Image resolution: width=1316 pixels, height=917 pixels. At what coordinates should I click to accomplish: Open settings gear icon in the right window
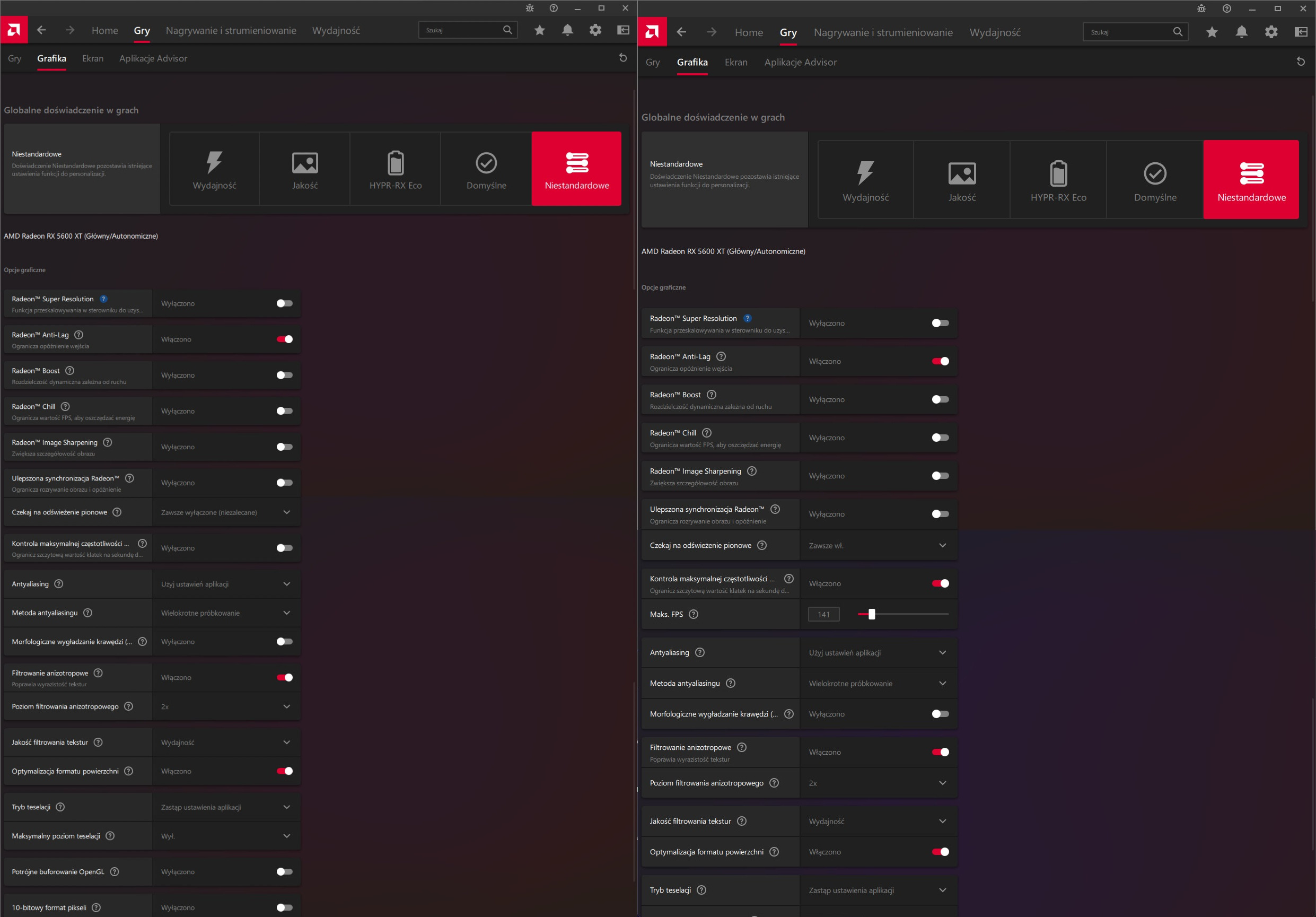(x=1271, y=32)
